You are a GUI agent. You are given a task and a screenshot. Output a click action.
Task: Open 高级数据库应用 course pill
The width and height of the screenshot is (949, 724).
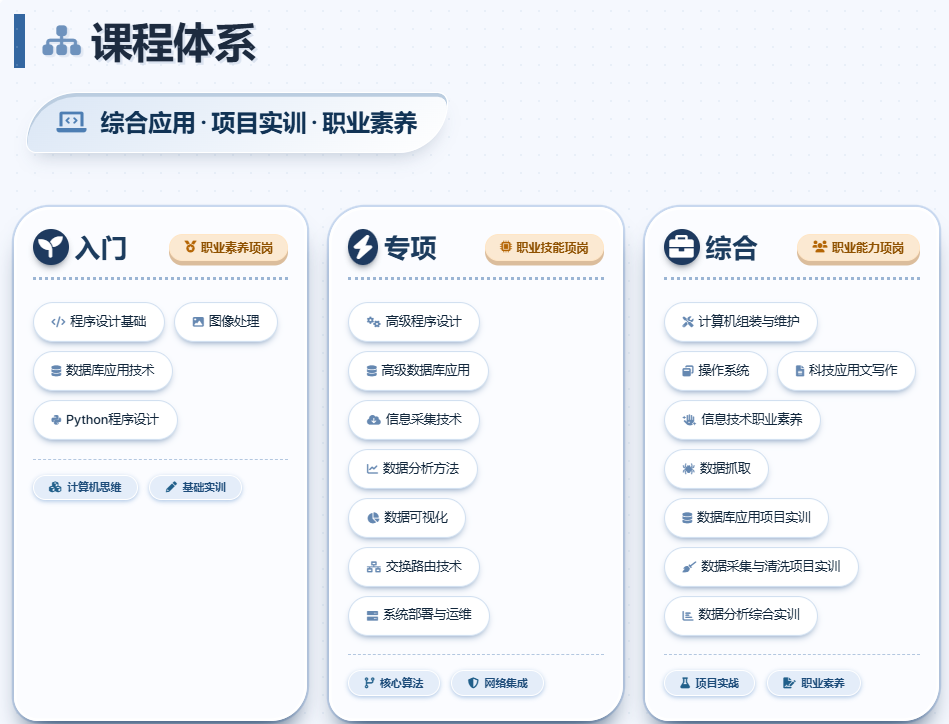(418, 371)
